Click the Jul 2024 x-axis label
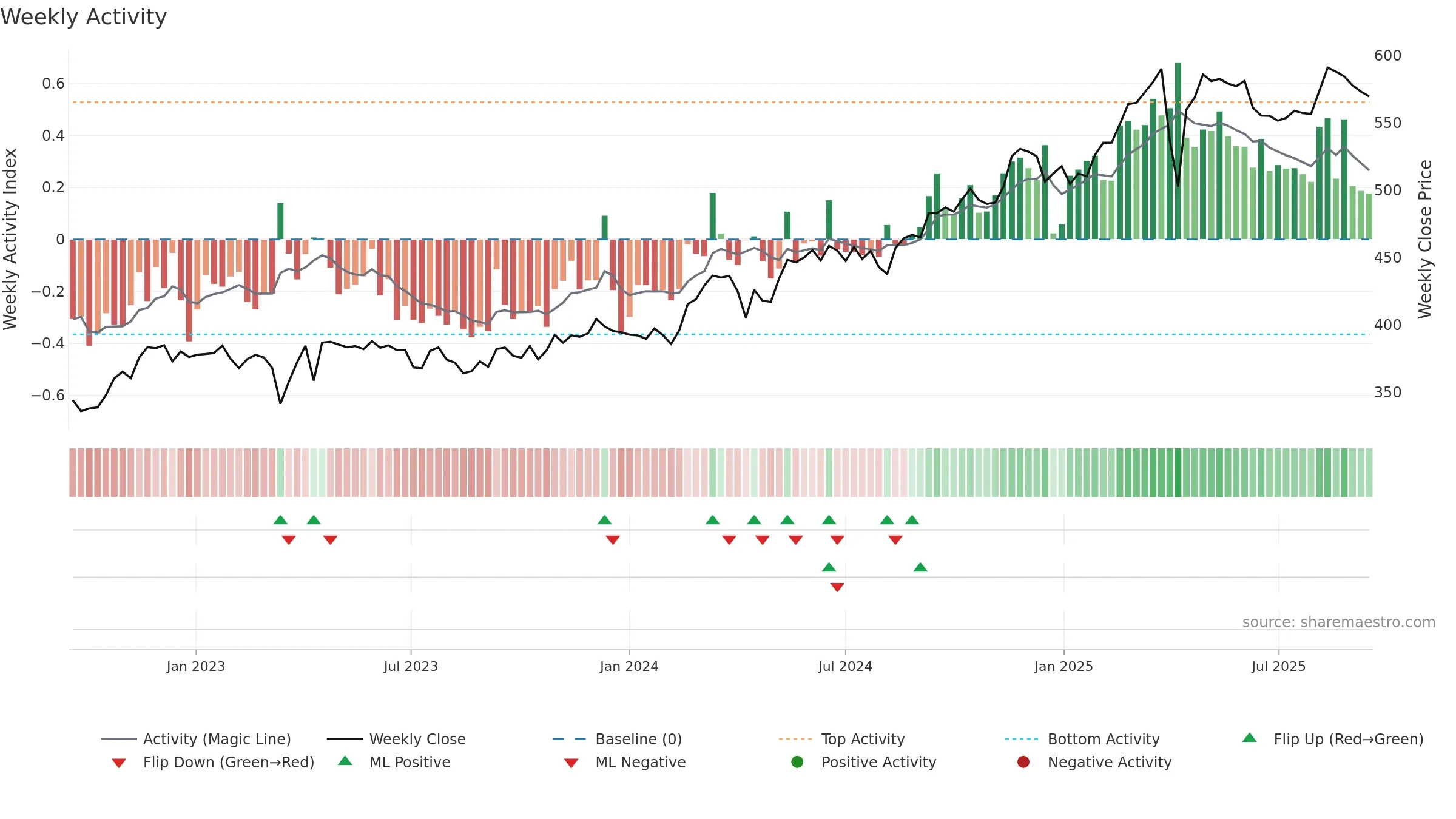 845,666
